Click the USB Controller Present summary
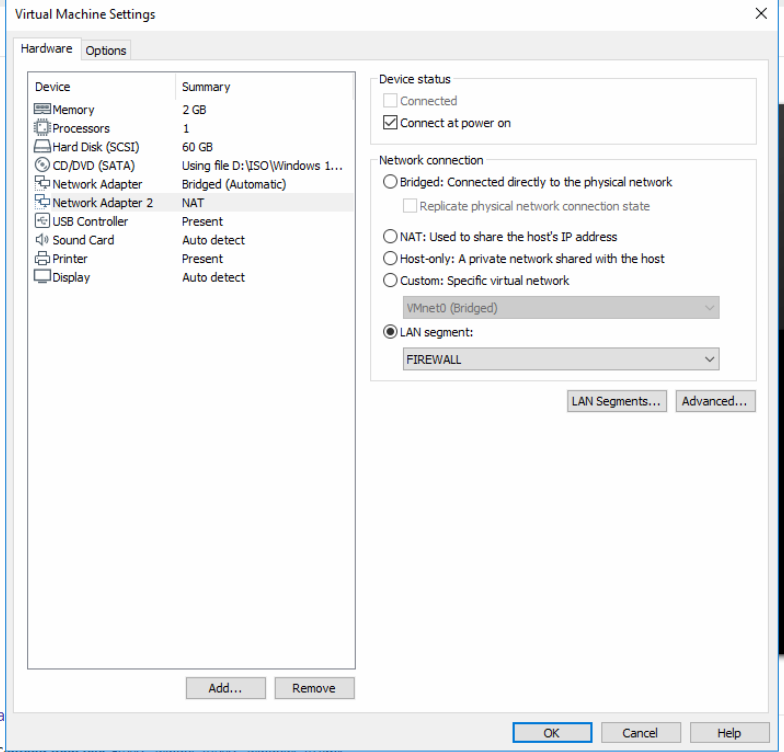The height and width of the screenshot is (752, 784). pos(202,221)
